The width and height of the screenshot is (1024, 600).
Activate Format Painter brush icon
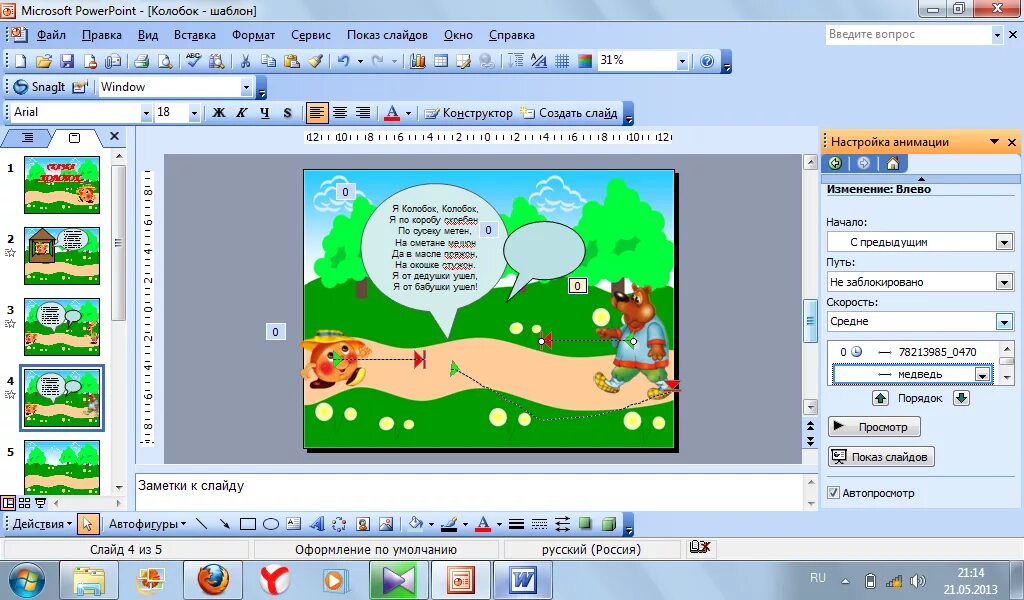click(x=315, y=61)
